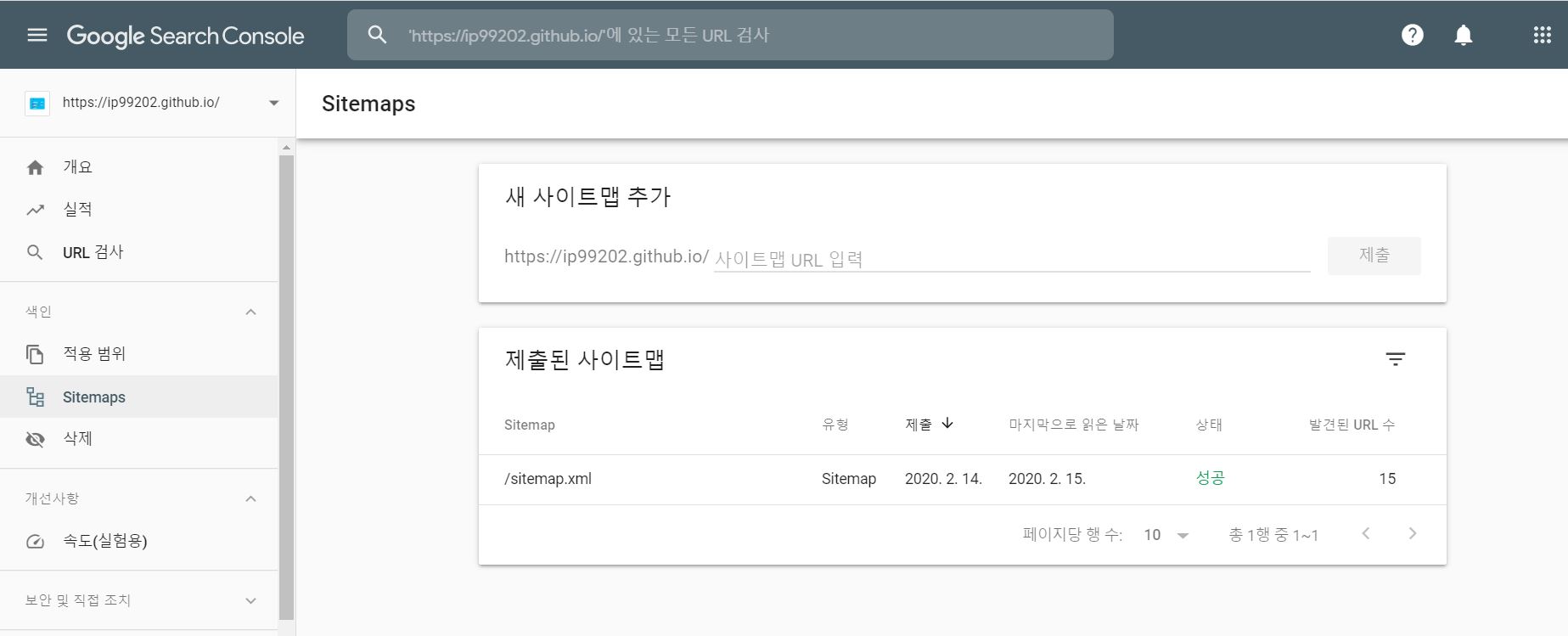Click the submitted date 2020. 2. 14.

point(943,479)
